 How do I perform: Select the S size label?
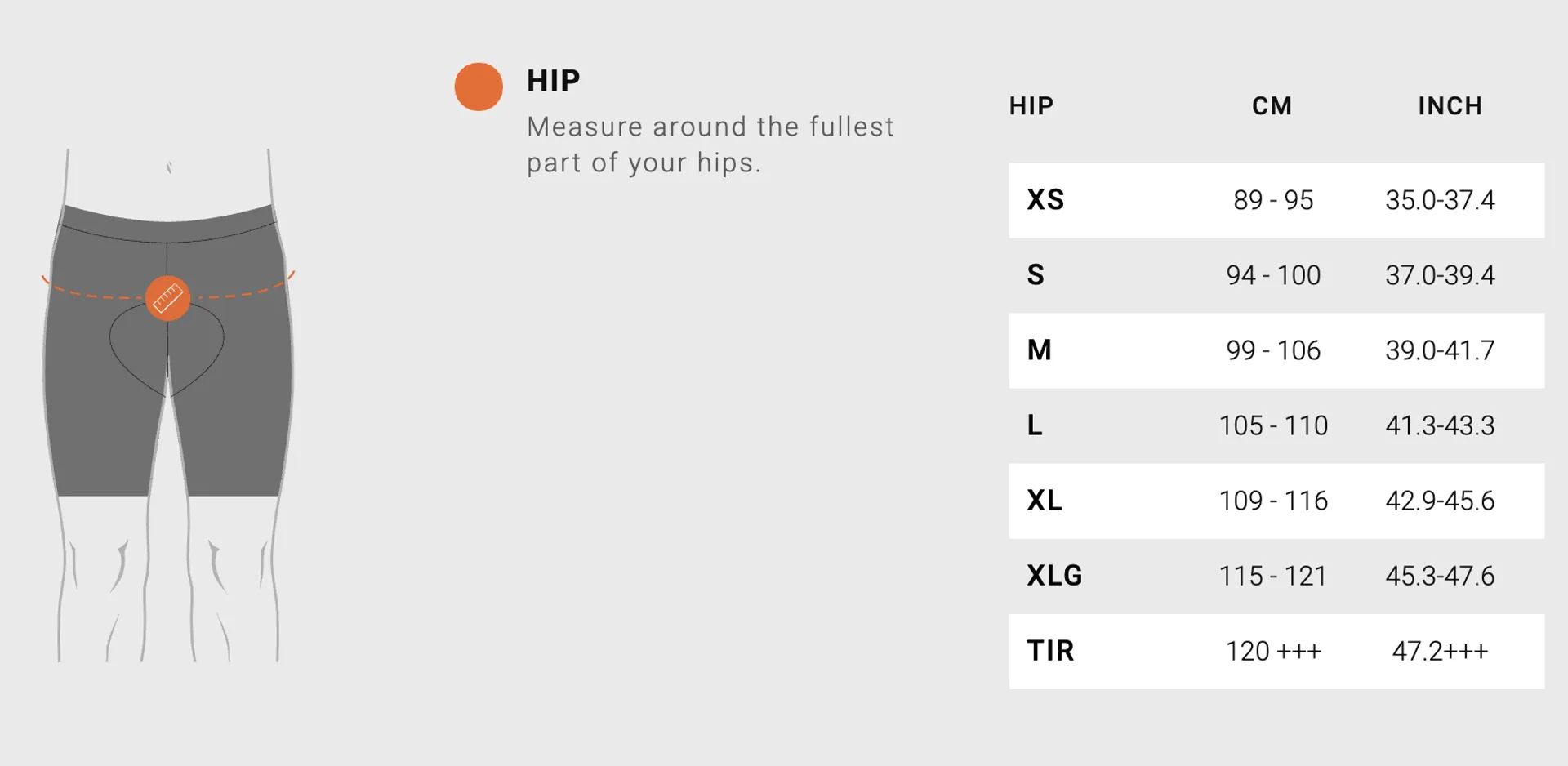pos(1036,275)
